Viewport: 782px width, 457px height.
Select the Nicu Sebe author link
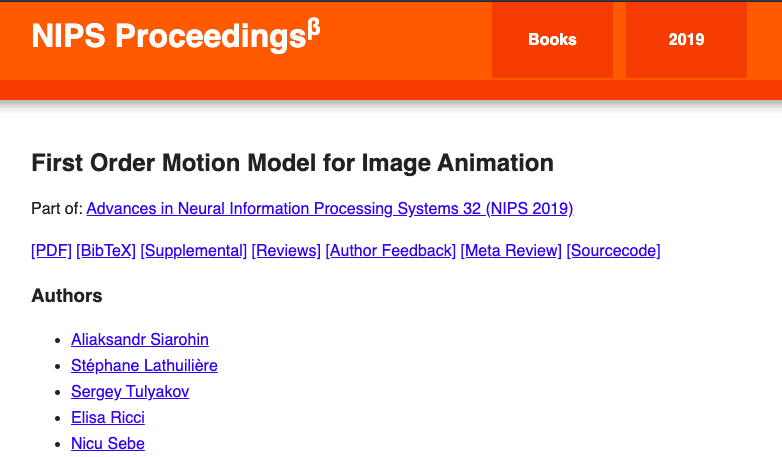point(108,443)
